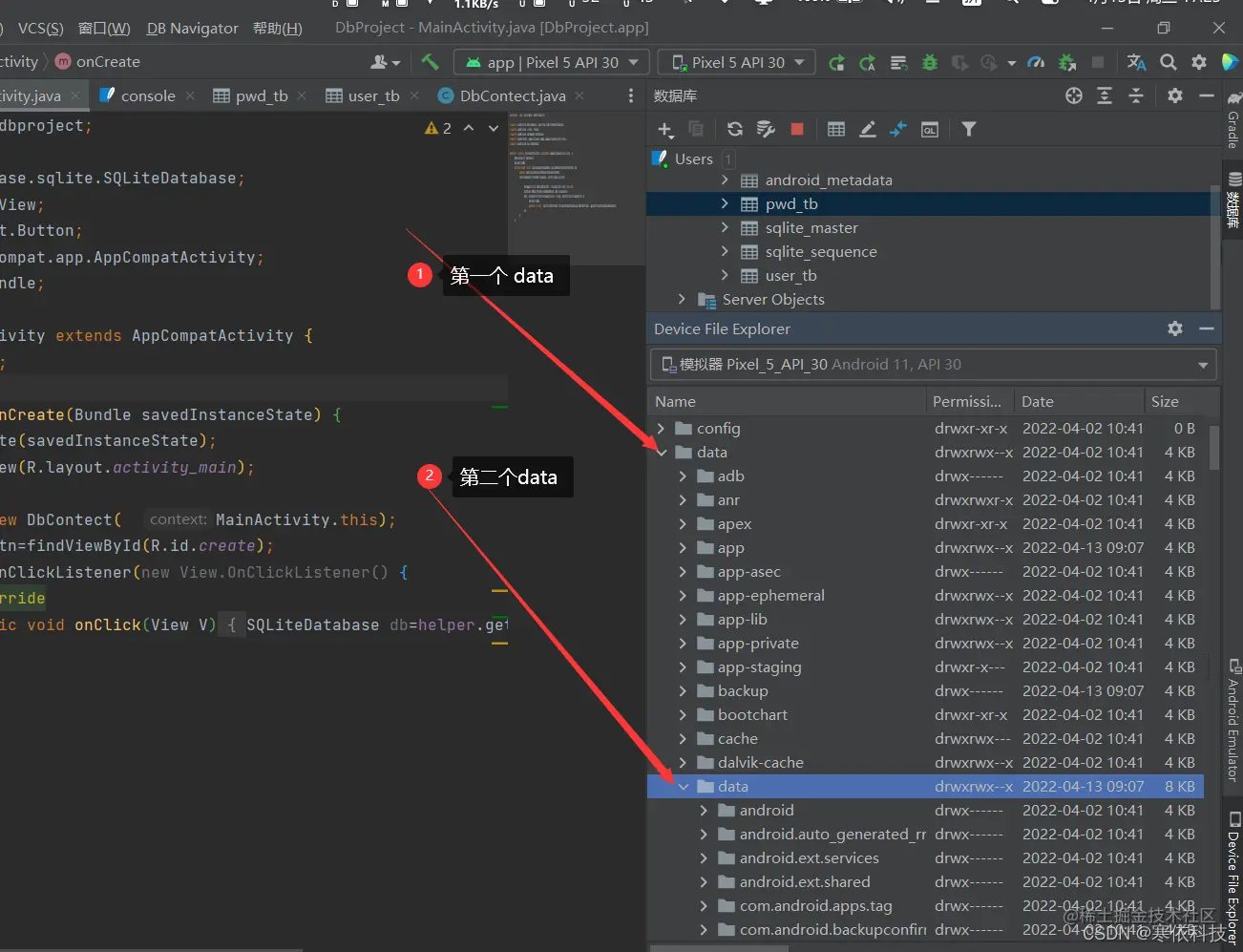Open the user account icon dropdown
Screen dimensions: 1243x952
(x=385, y=62)
